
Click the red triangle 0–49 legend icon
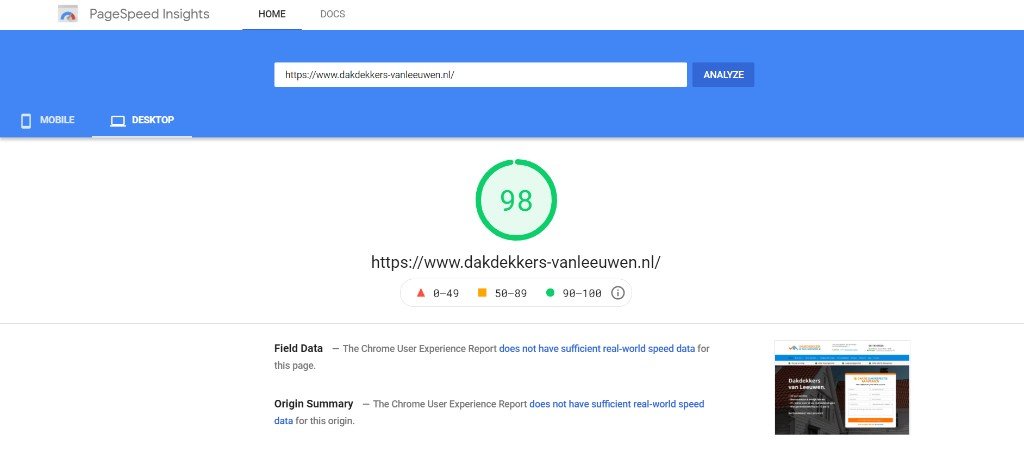tap(421, 293)
